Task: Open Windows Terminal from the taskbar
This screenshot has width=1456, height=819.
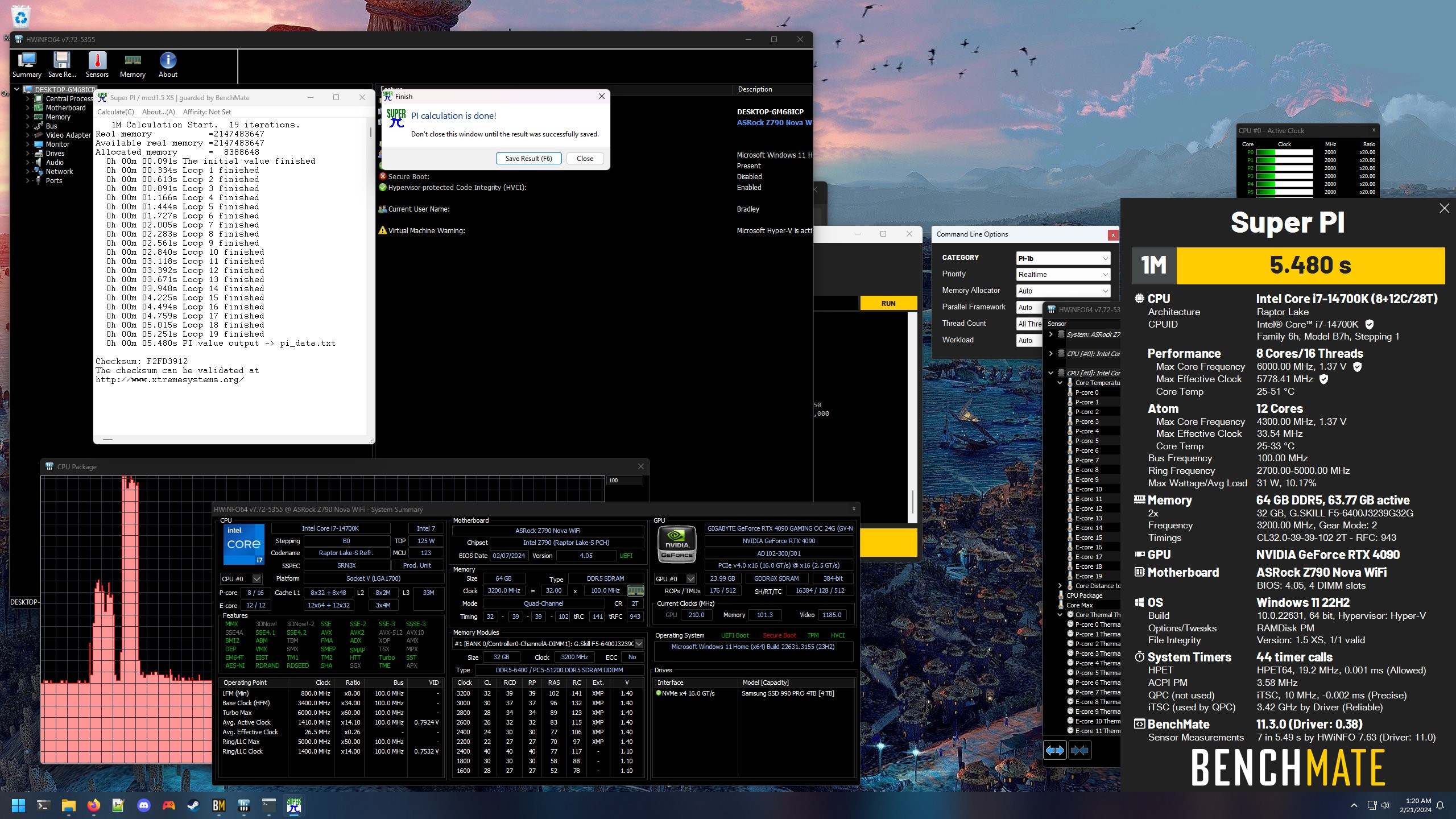Action: [x=44, y=805]
